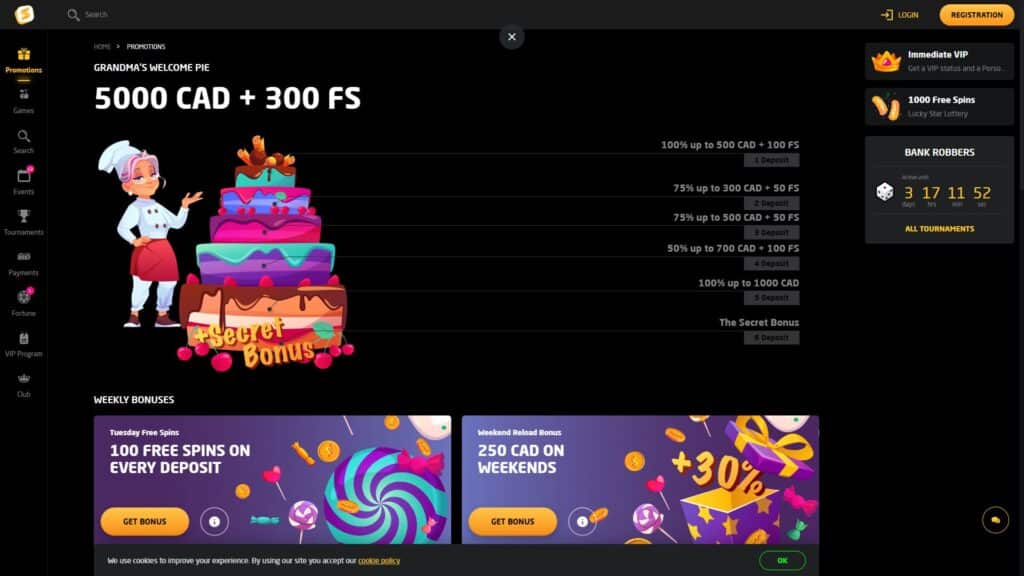Viewport: 1024px width, 576px height.
Task: Open the Promotions gift icon in sidebar
Action: [x=24, y=54]
